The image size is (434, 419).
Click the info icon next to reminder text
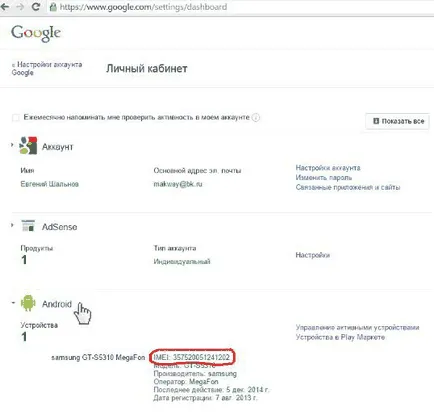(256, 118)
